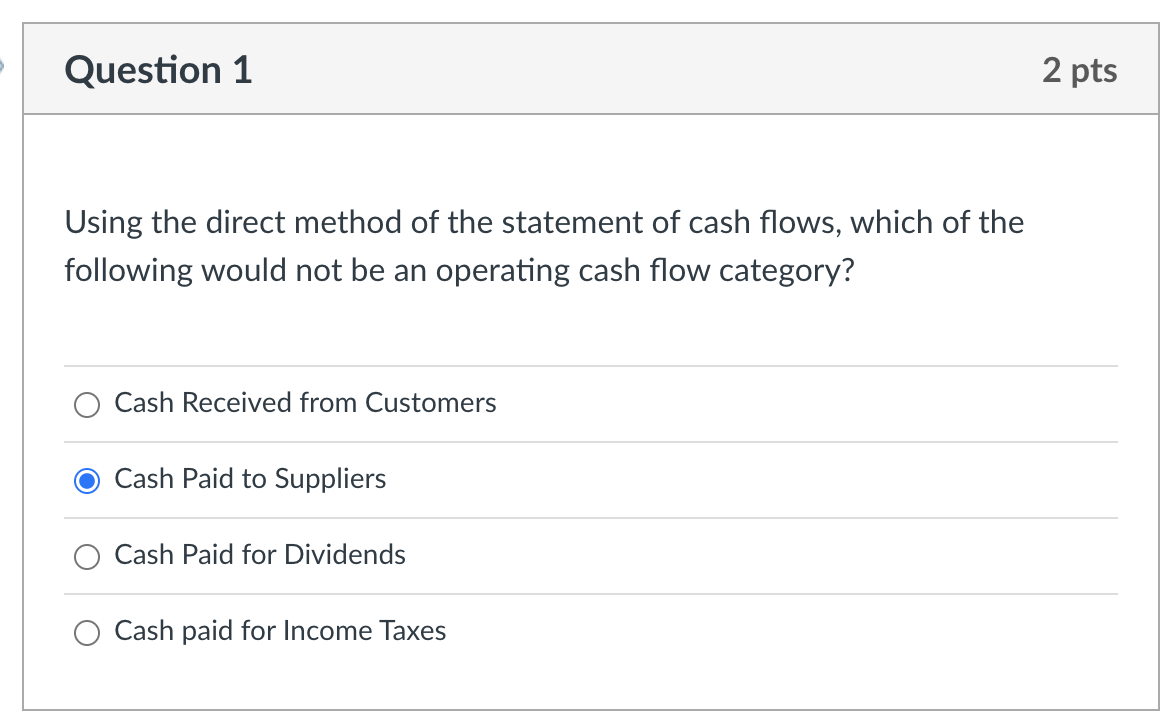
Task: Click inside the Question 1 title bar
Action: coord(600,70)
